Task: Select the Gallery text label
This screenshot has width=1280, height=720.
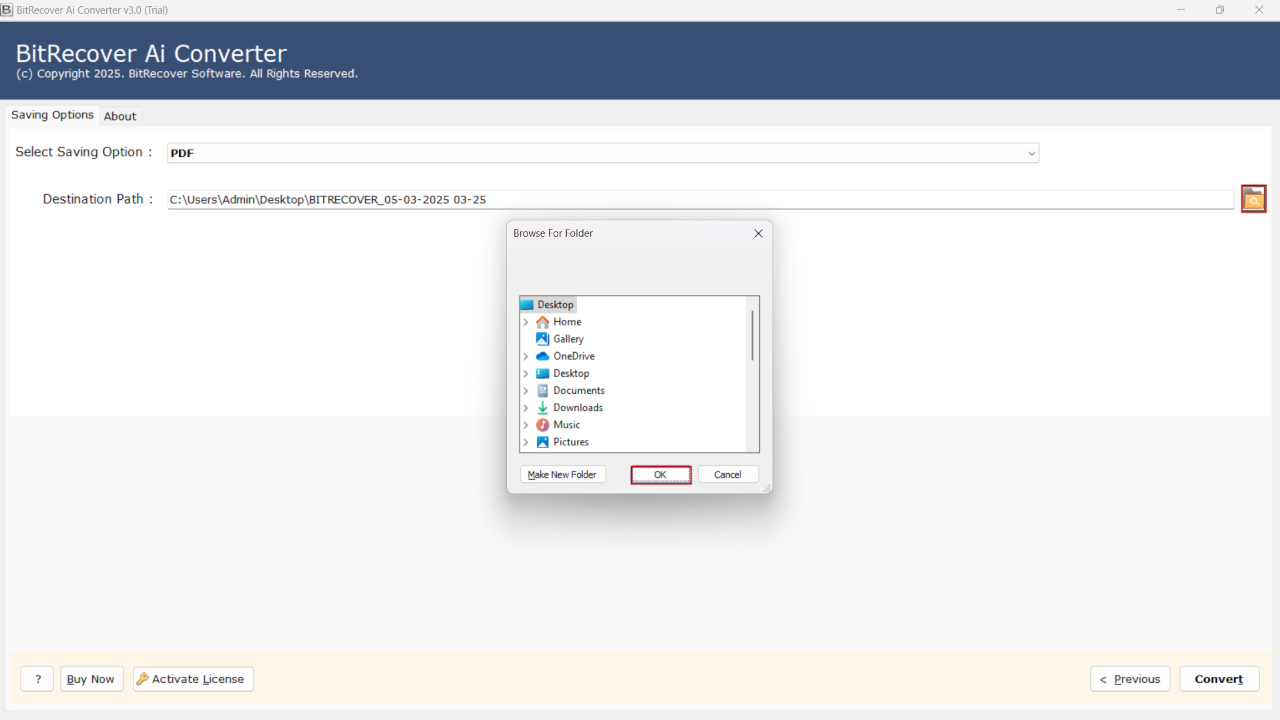Action: (x=568, y=339)
